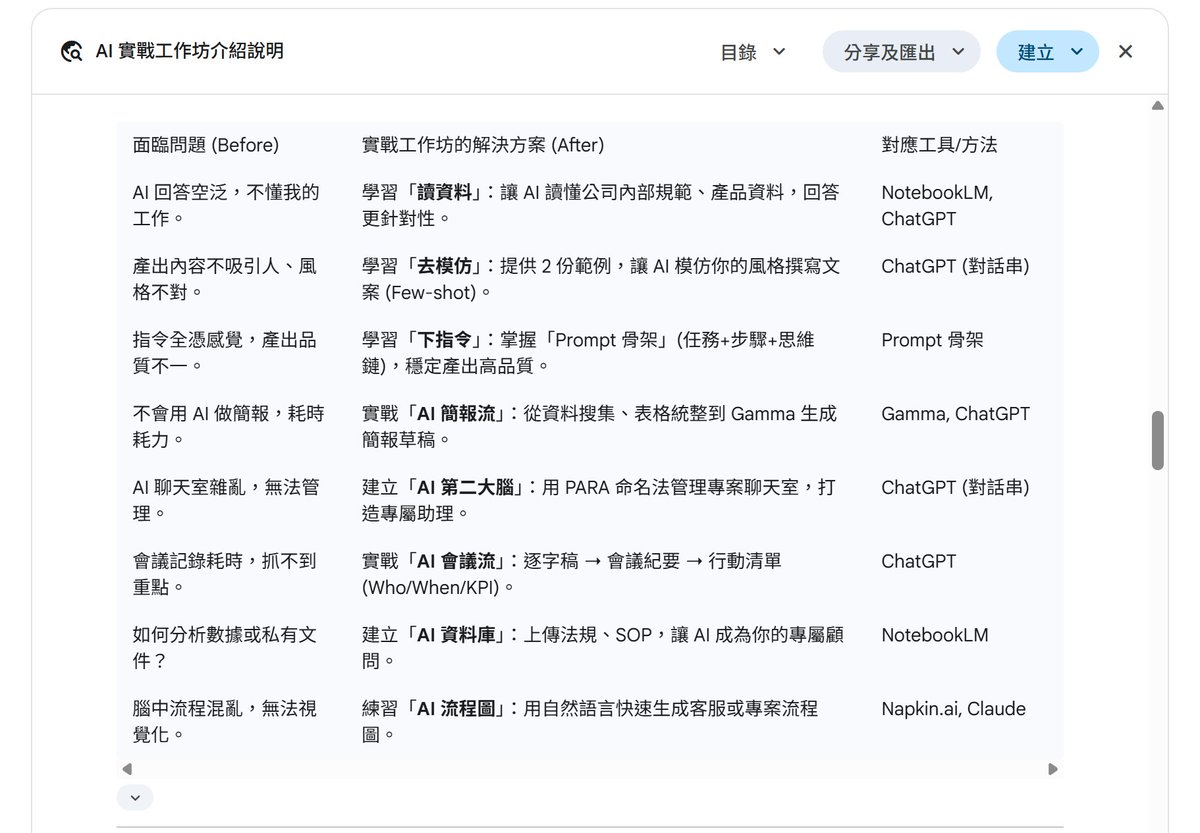Click the research icon beside the document title

pyautogui.click(x=71, y=52)
